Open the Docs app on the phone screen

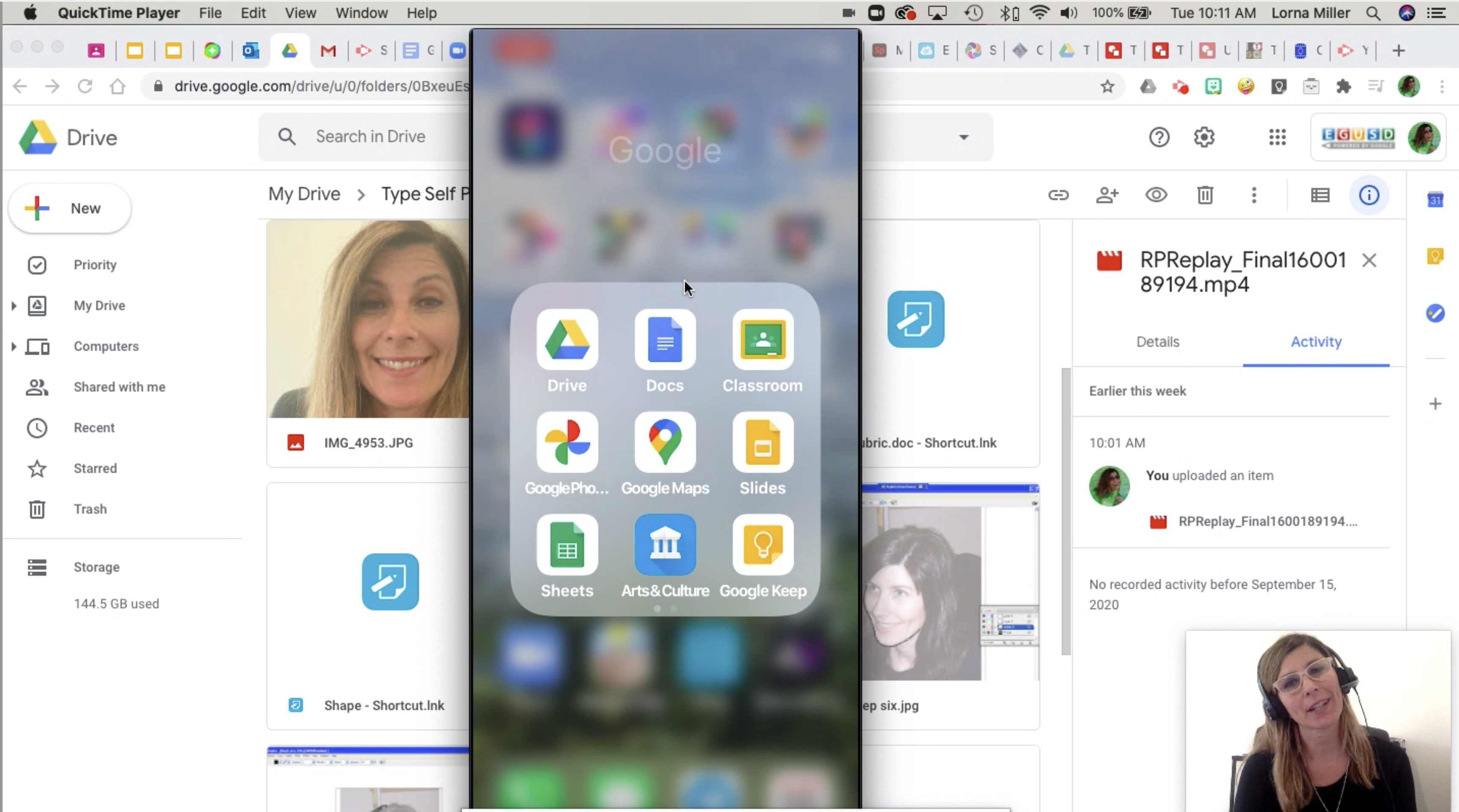665,340
